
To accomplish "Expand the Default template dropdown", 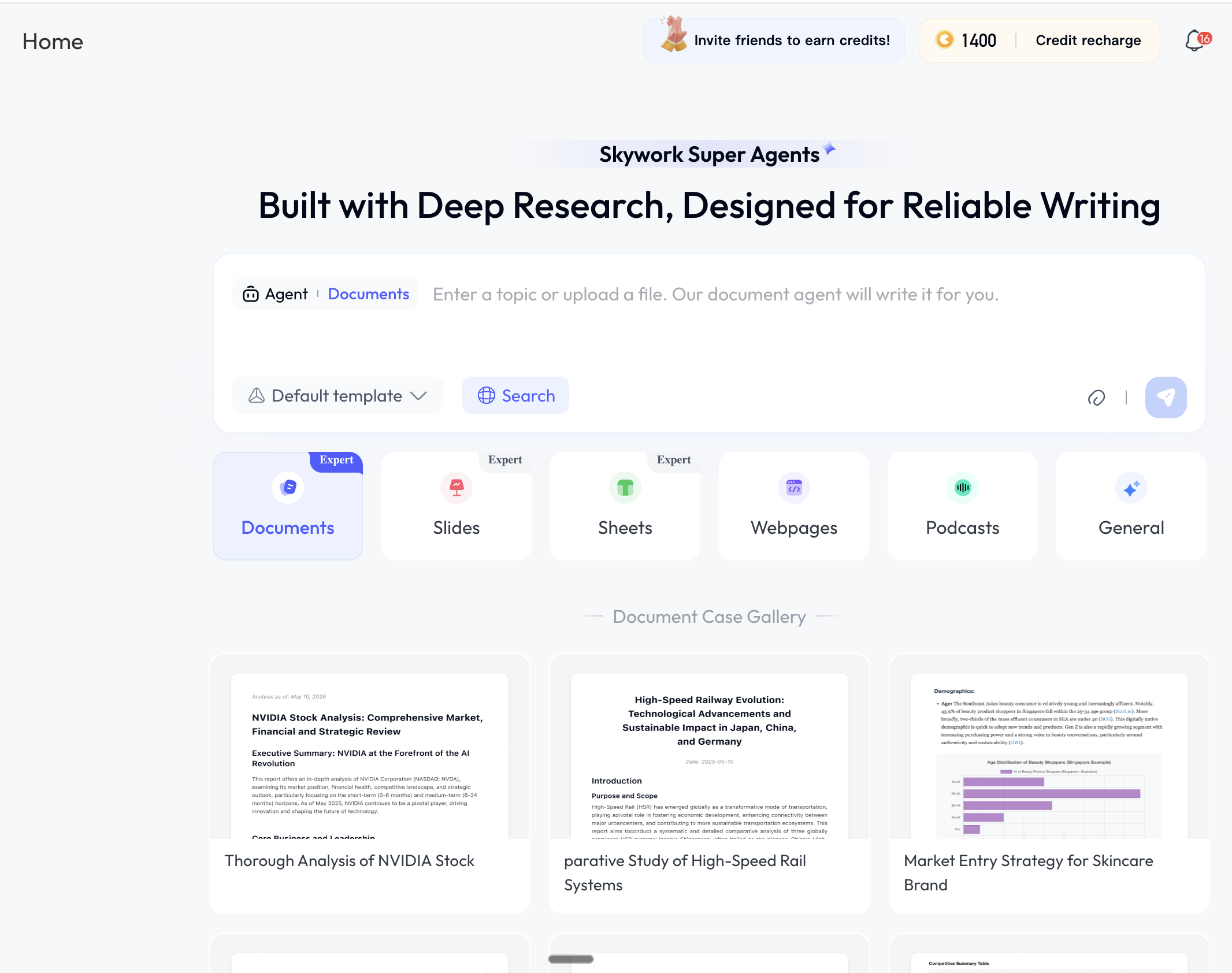I will [x=338, y=395].
